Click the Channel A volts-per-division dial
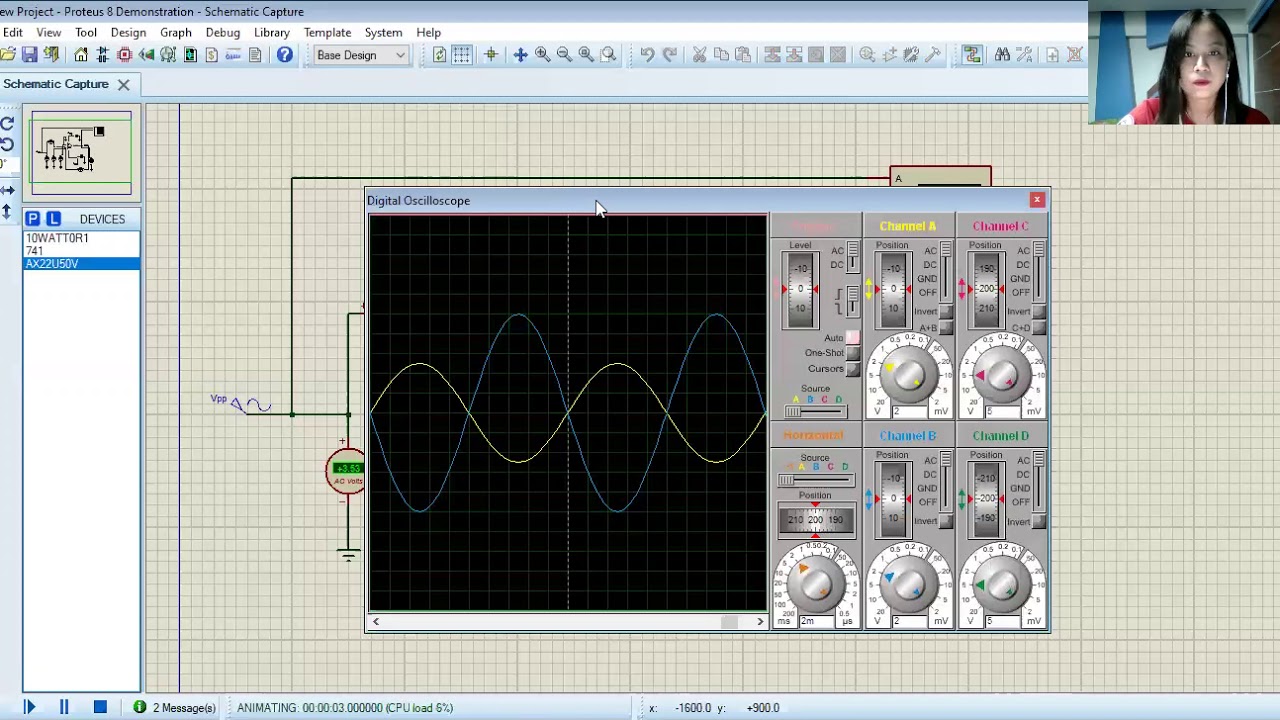1280x720 pixels. (x=908, y=374)
